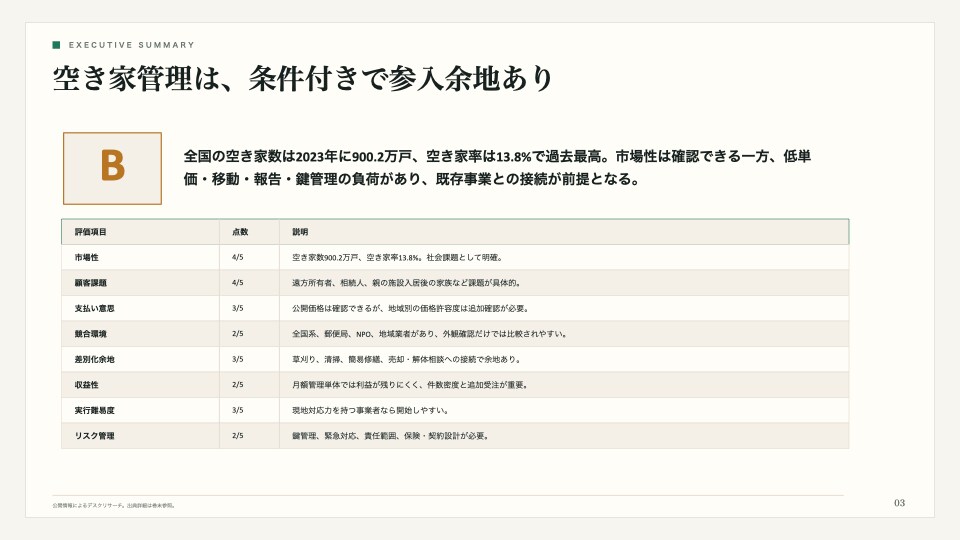Click the 3/5 score in the 差別化余地 row
Image resolution: width=960 pixels, height=540 pixels.
[x=238, y=359]
